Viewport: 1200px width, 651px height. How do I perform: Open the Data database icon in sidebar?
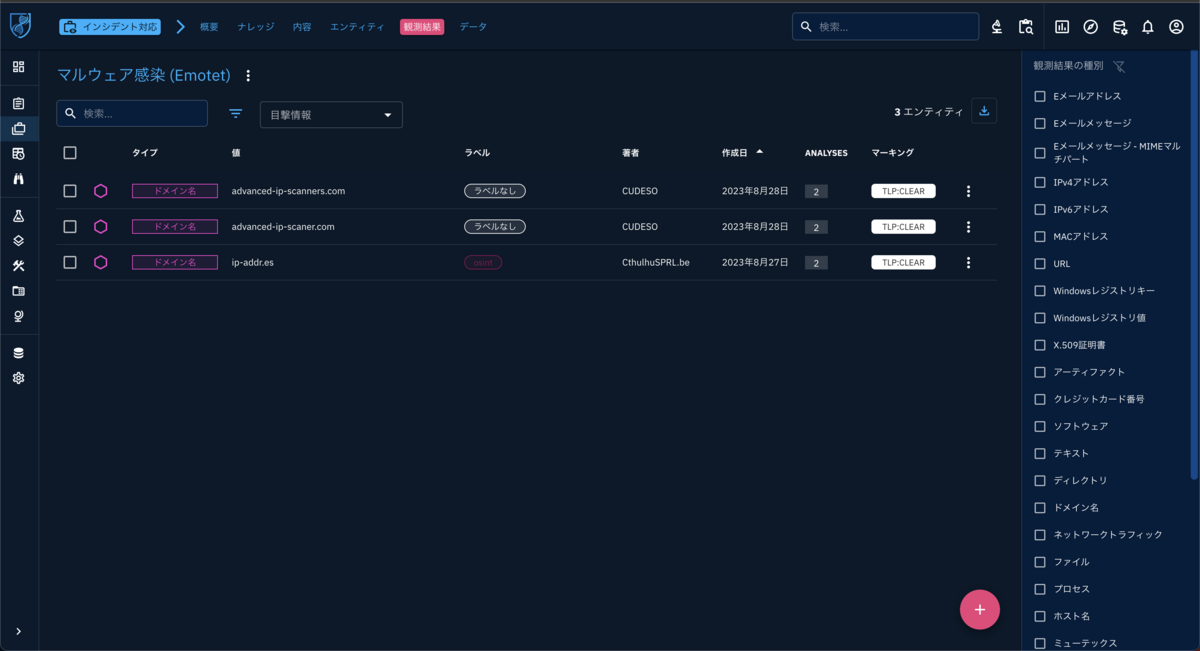pyautogui.click(x=18, y=353)
